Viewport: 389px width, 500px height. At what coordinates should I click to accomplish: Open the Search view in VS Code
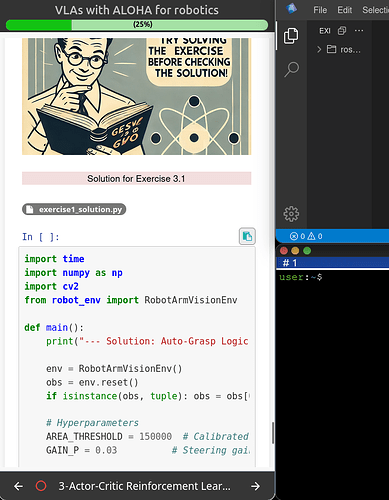click(291, 69)
